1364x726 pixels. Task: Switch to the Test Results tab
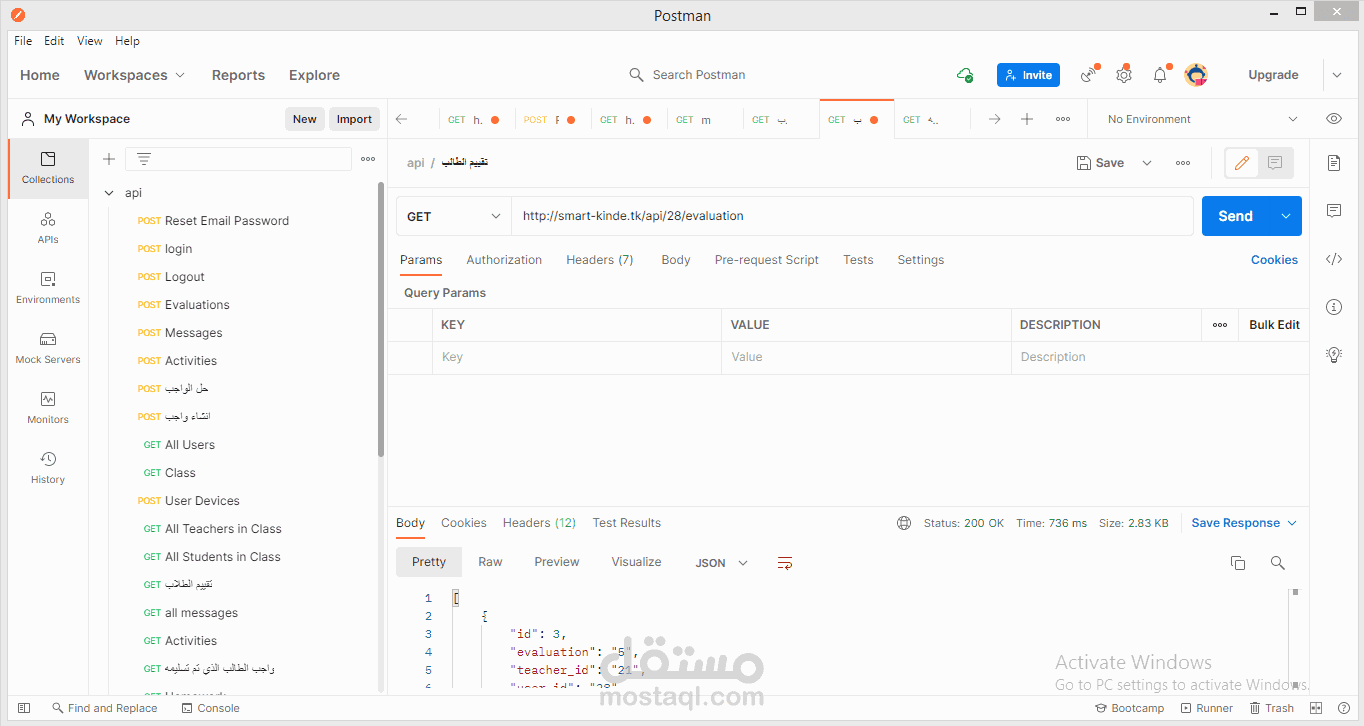click(x=627, y=523)
